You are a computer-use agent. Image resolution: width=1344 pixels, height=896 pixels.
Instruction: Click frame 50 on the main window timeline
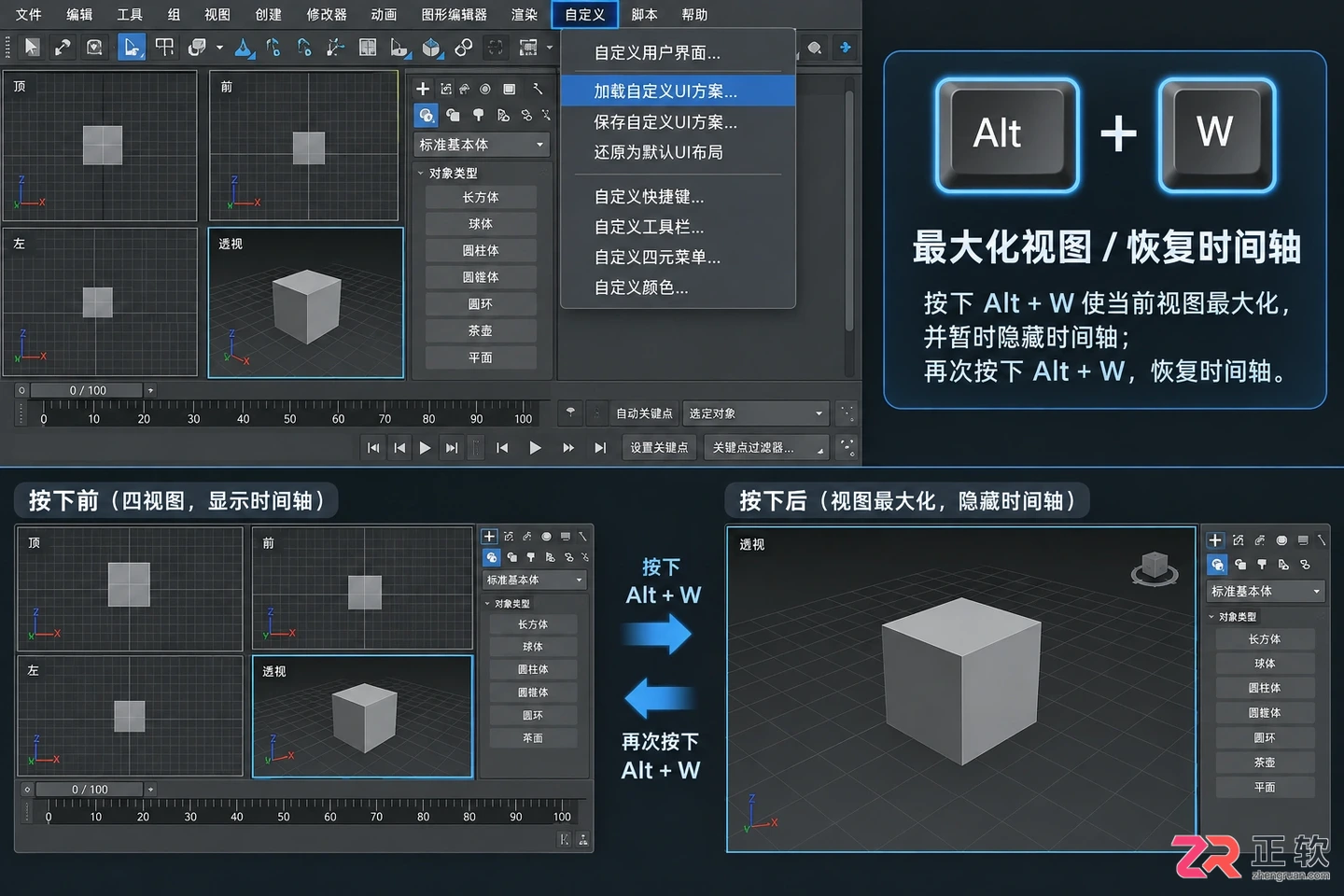(x=290, y=419)
